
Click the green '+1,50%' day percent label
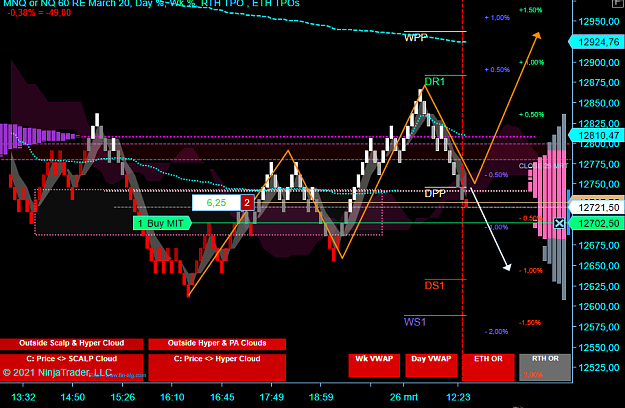pyautogui.click(x=531, y=10)
